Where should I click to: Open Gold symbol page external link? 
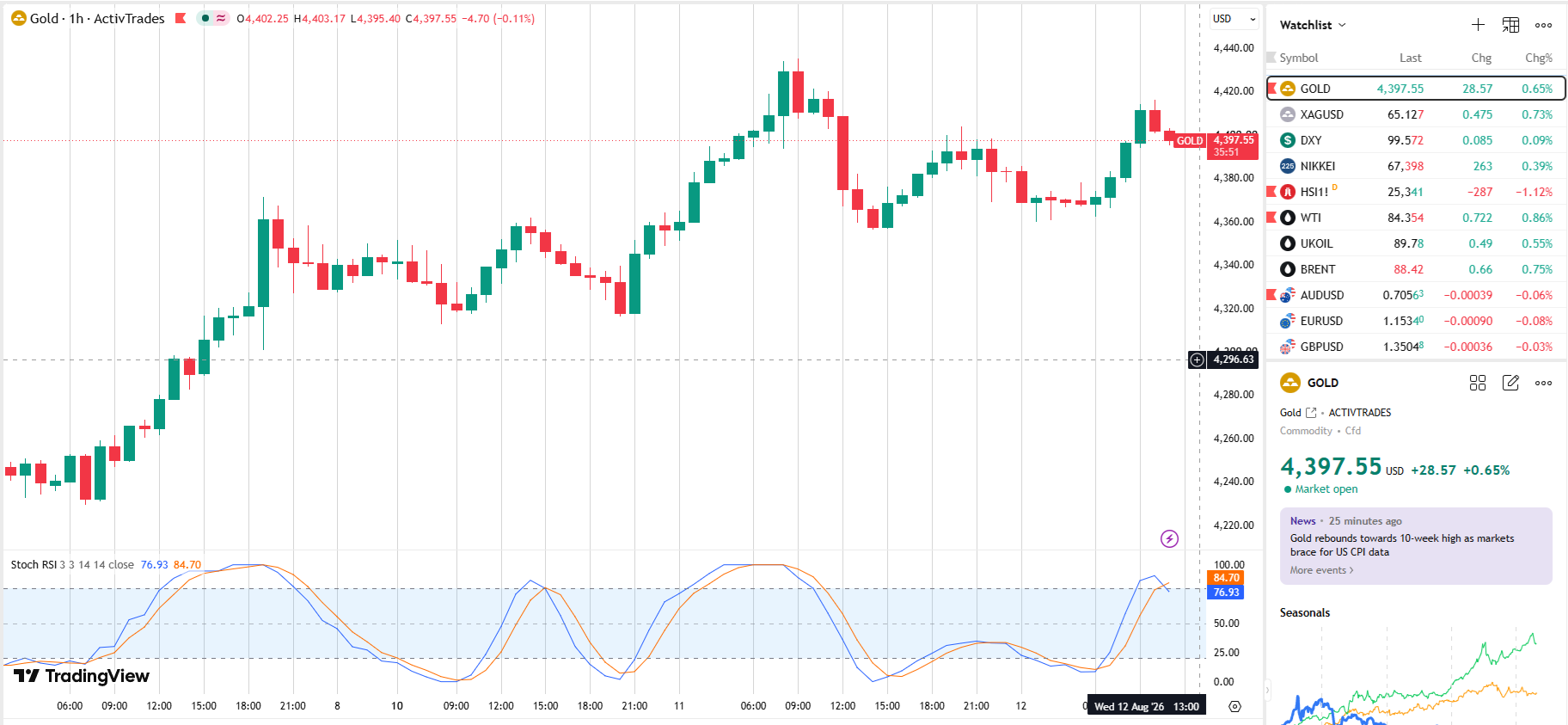pos(1311,413)
